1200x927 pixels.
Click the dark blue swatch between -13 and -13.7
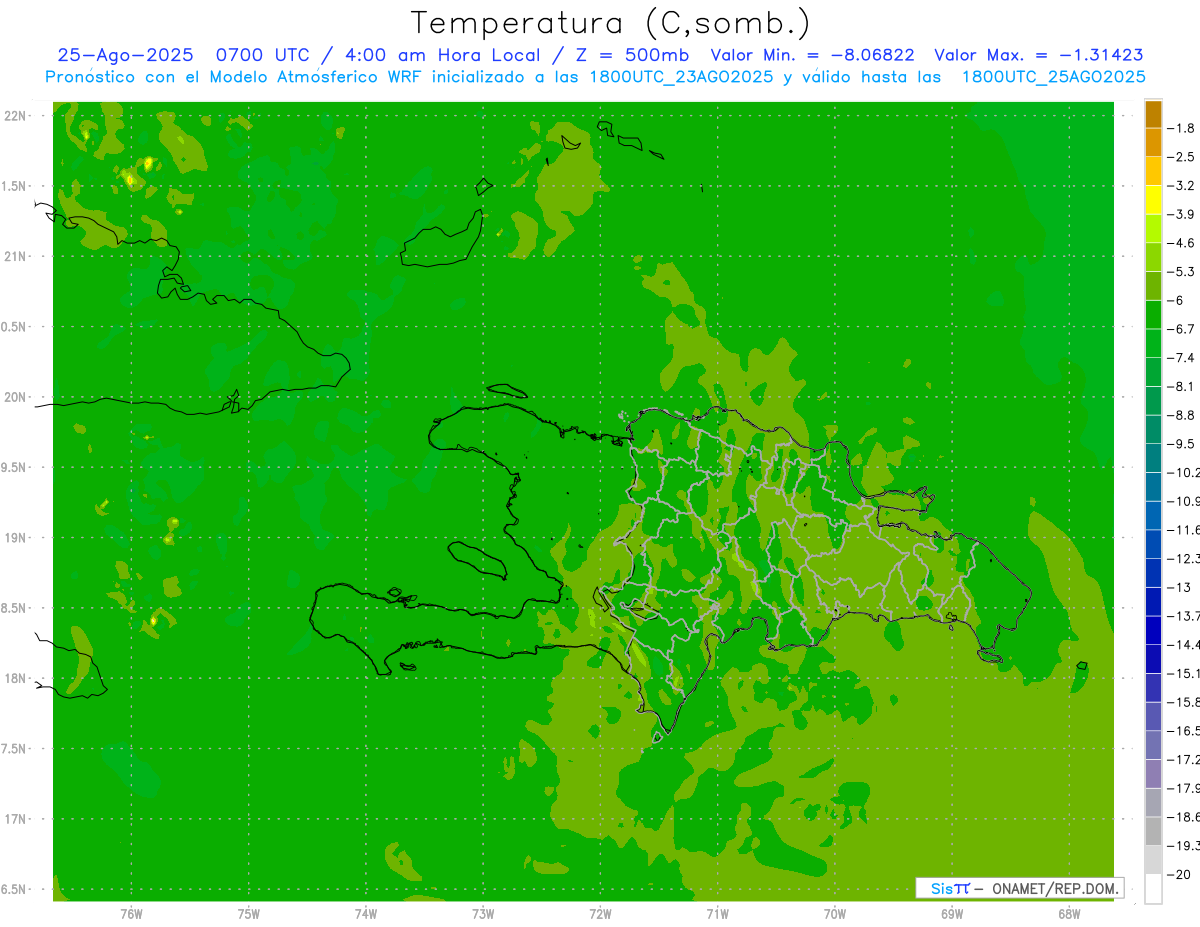click(x=1153, y=602)
